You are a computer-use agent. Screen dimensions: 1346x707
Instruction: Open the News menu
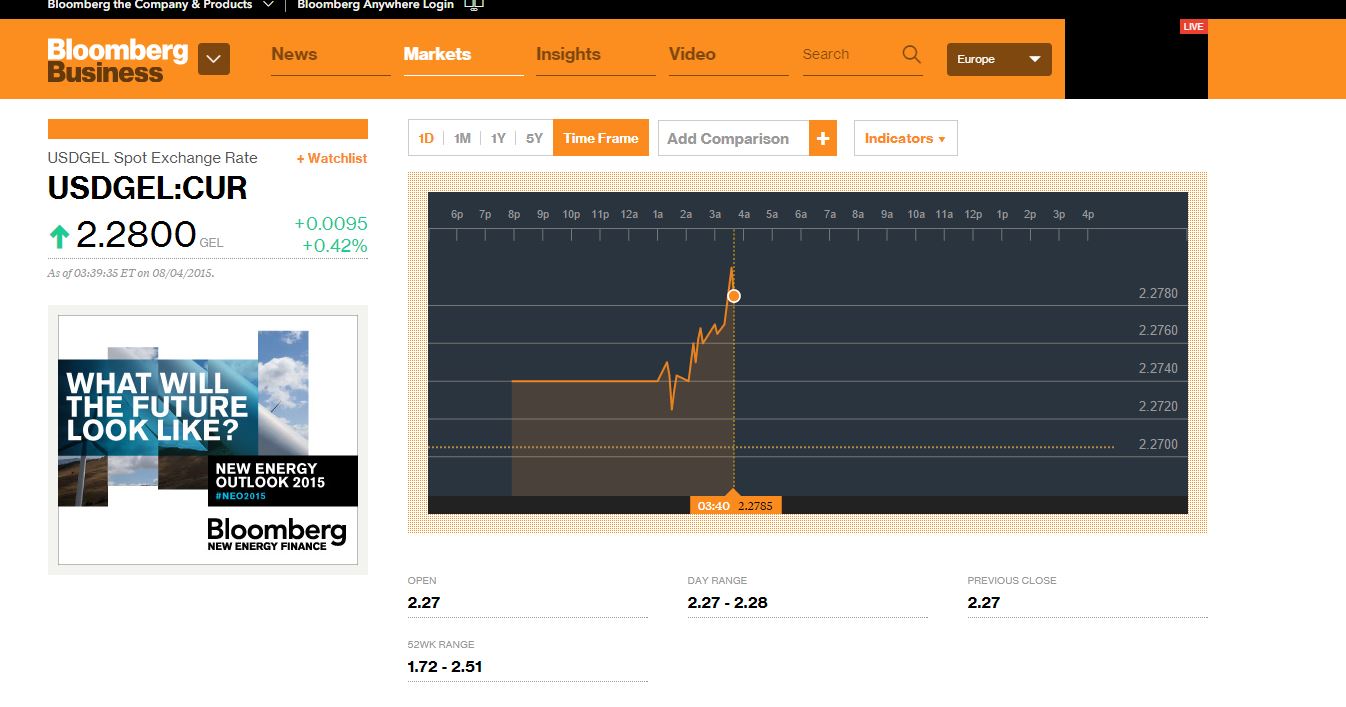pyautogui.click(x=294, y=54)
